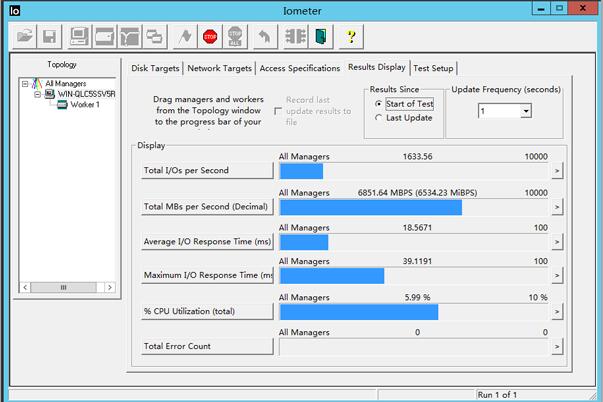
Task: Select the Last Update radio button
Action: [377, 118]
